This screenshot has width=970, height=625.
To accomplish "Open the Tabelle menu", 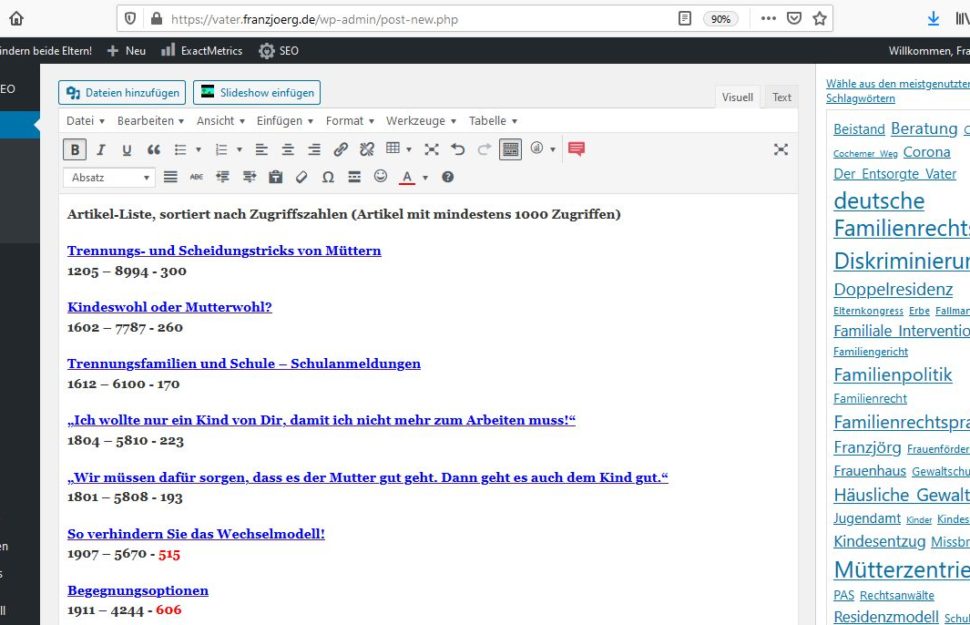I will (493, 121).
